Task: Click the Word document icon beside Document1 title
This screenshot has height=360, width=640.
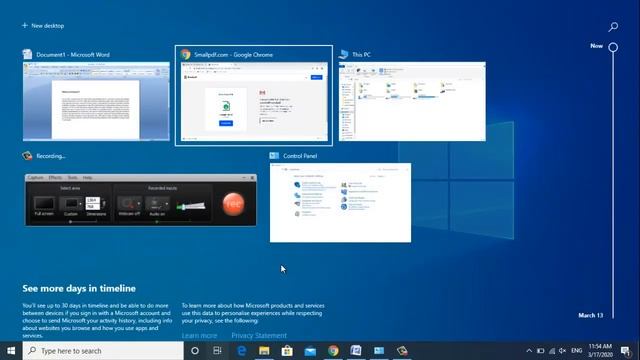Action: pos(27,54)
